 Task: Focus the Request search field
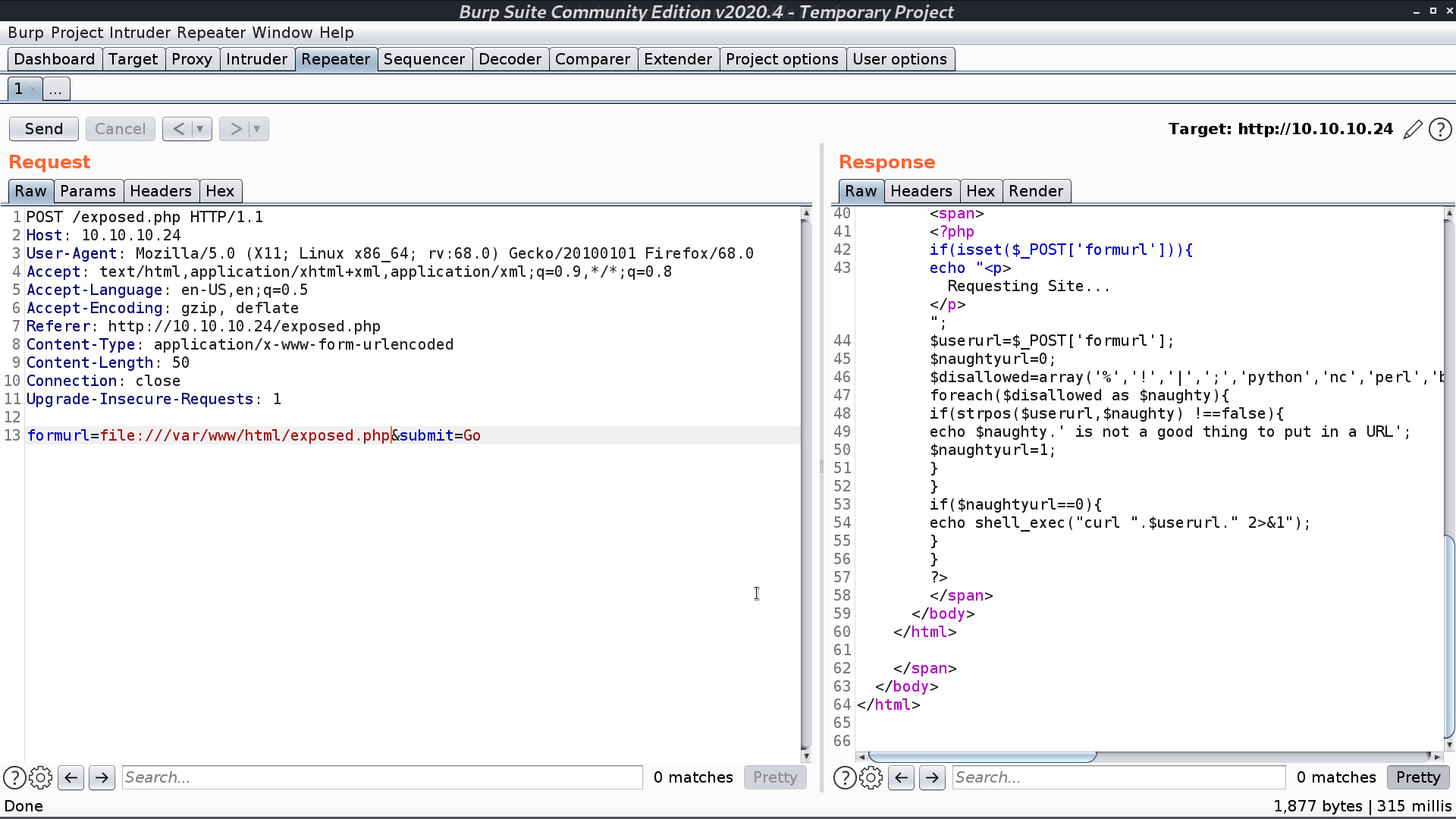click(x=382, y=777)
